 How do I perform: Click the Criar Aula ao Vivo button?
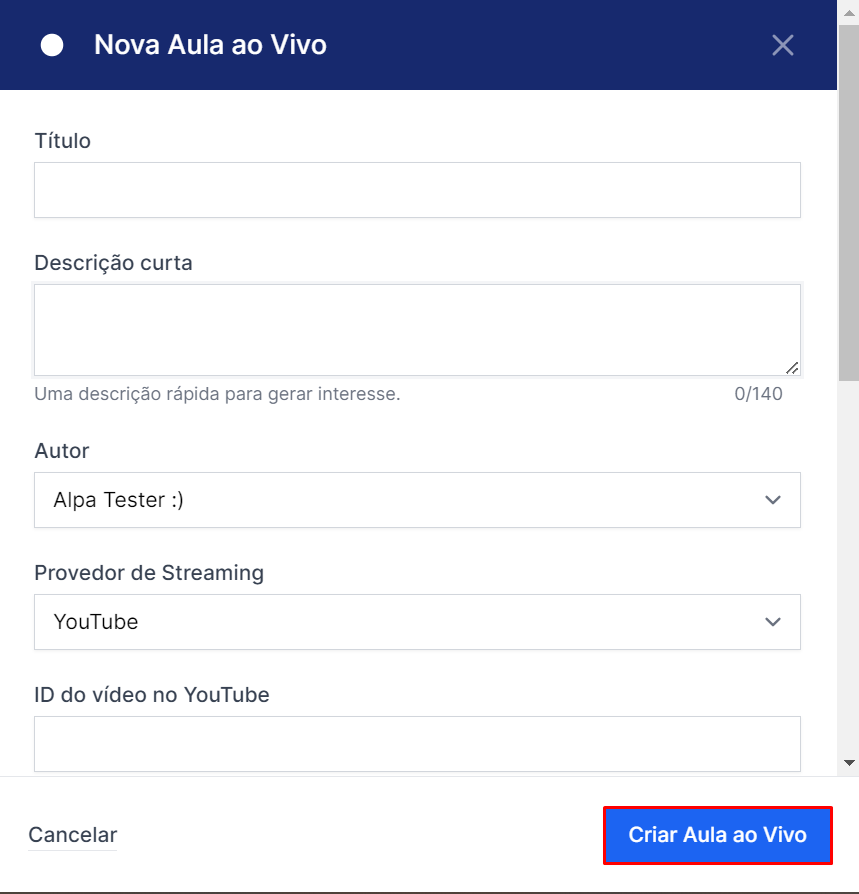point(718,835)
